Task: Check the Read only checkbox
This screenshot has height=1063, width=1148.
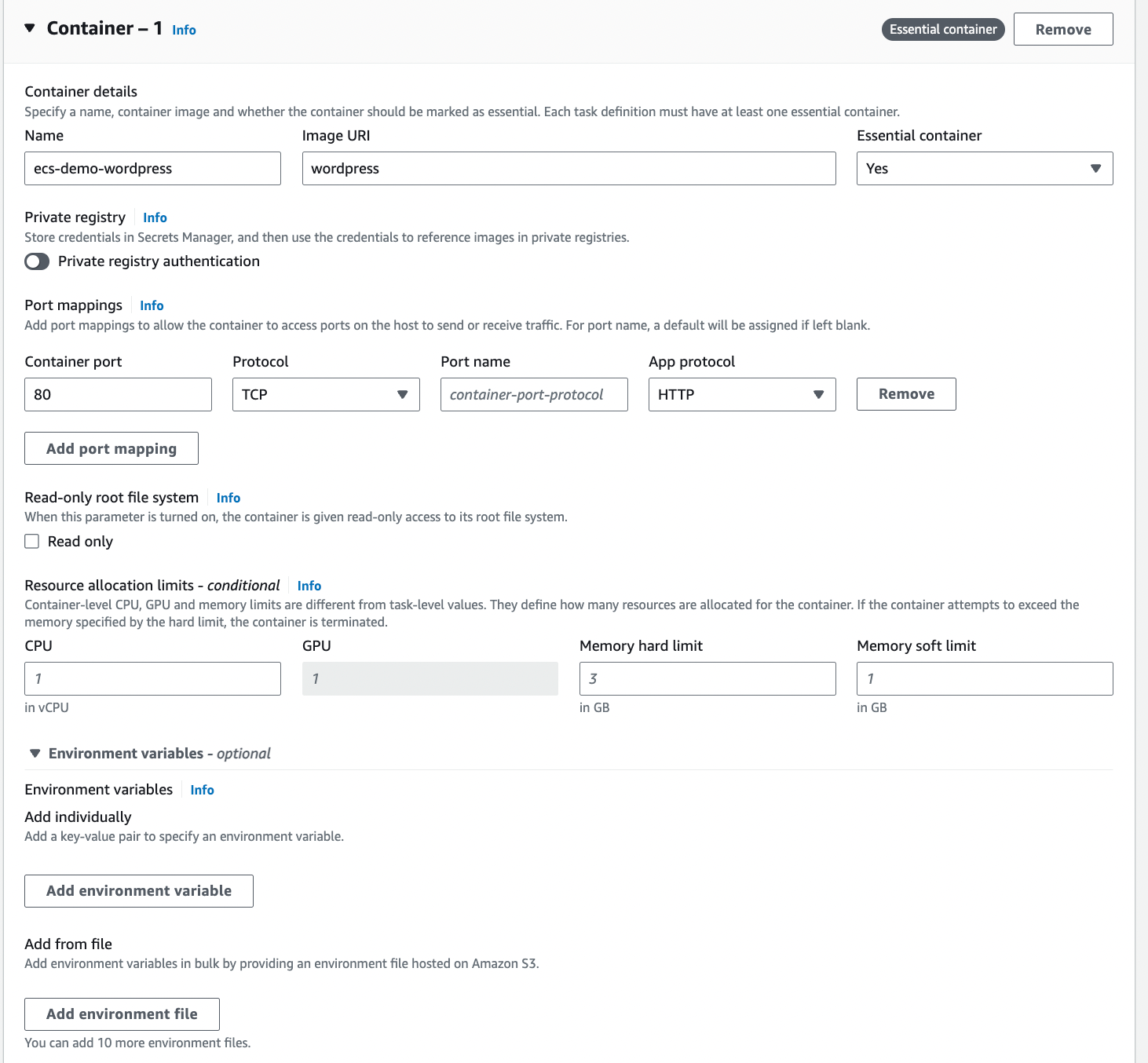Action: coord(32,542)
